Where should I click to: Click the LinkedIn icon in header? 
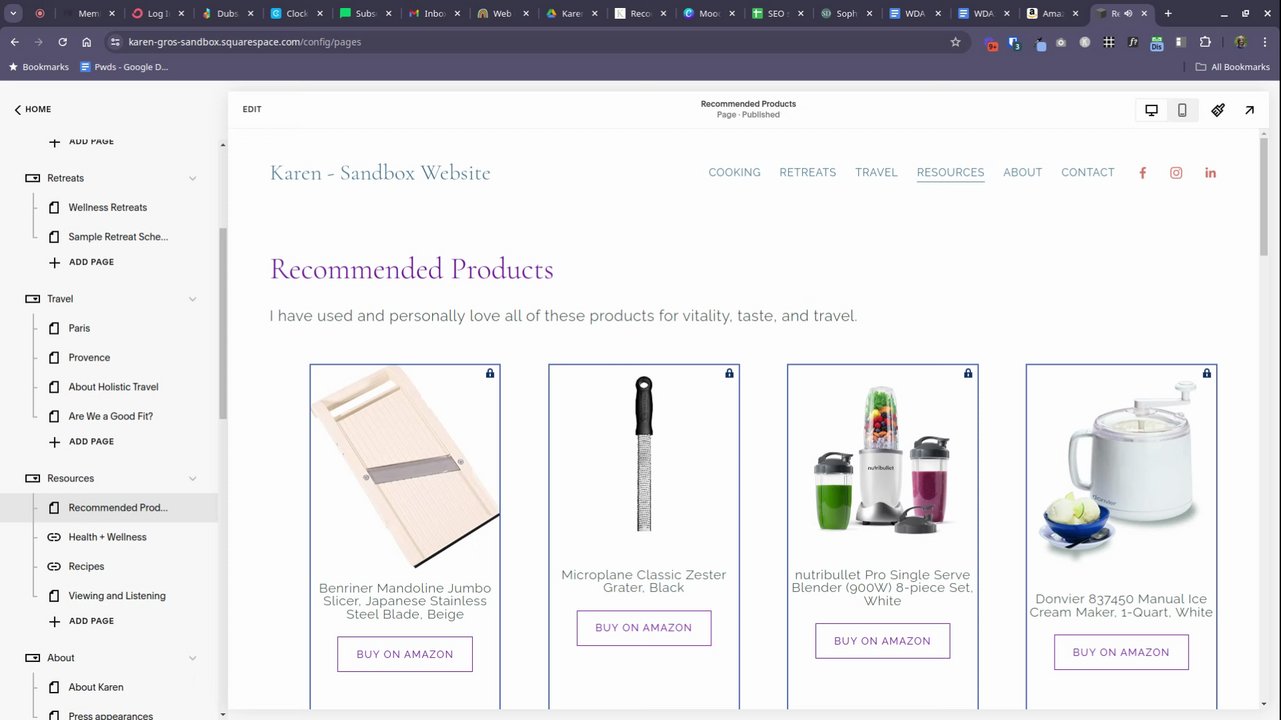[x=1210, y=173]
